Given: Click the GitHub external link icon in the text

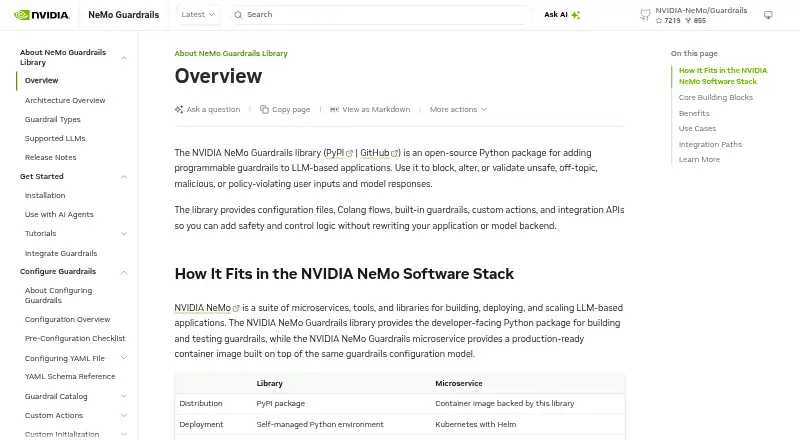Looking at the screenshot, I should (394, 153).
